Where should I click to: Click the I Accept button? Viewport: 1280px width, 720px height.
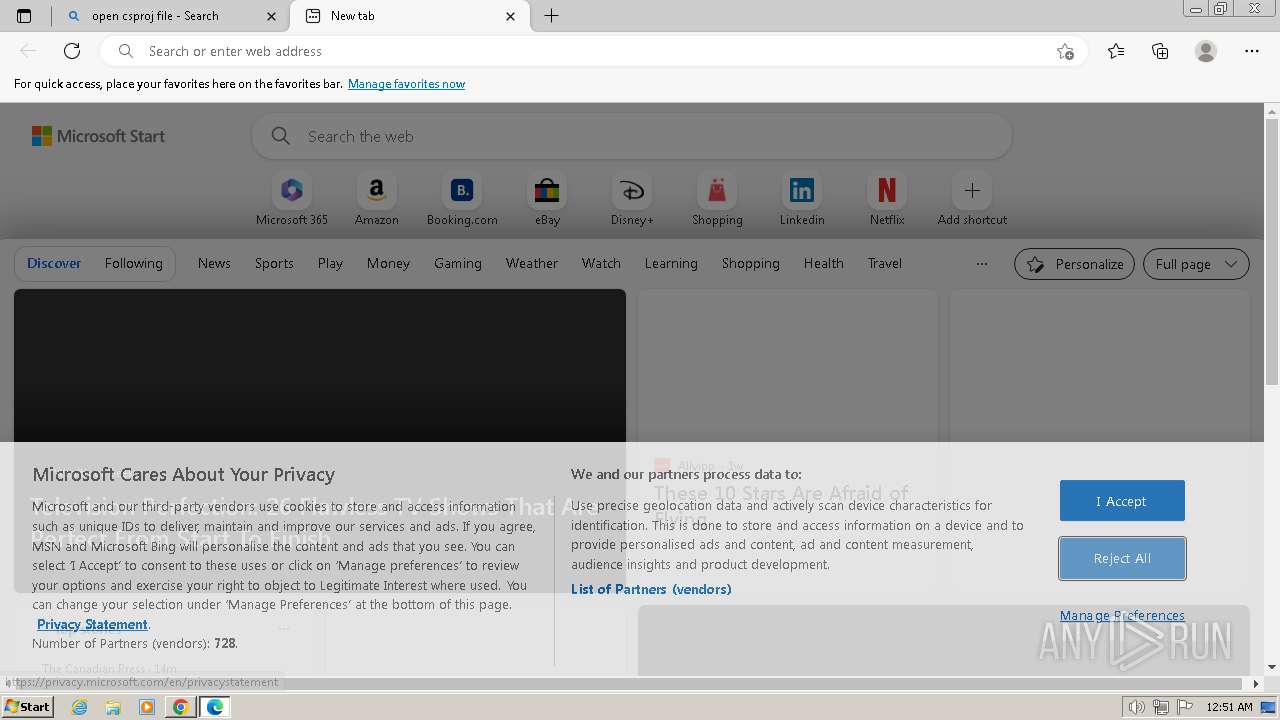pyautogui.click(x=1122, y=501)
